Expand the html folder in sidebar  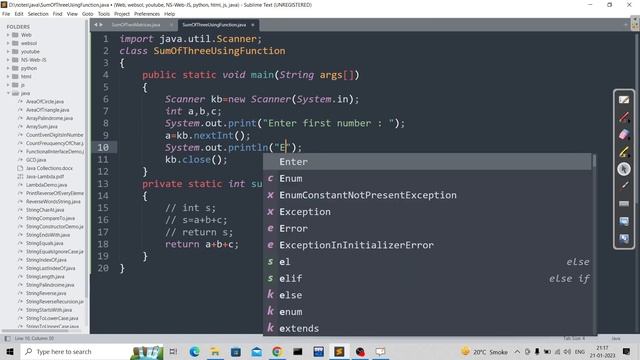tap(8, 77)
